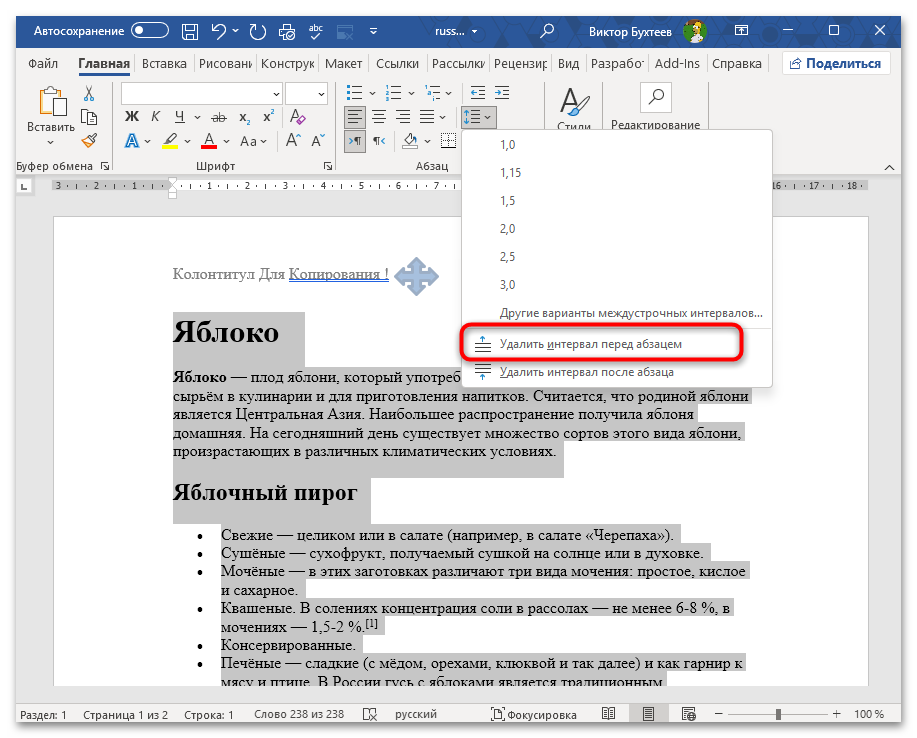The width and height of the screenshot is (917, 738).
Task: Click the Save icon in title bar
Action: click(x=189, y=32)
